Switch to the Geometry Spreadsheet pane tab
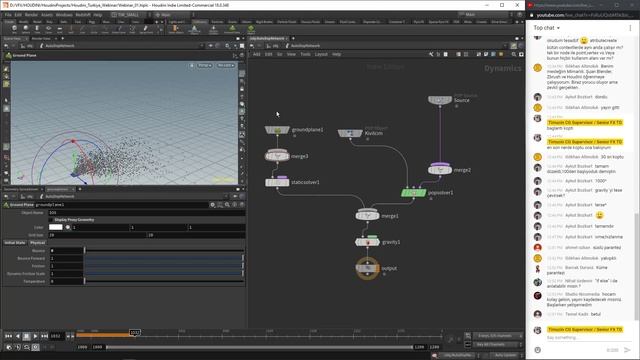Viewport: 640px width, 360px height. (21, 189)
